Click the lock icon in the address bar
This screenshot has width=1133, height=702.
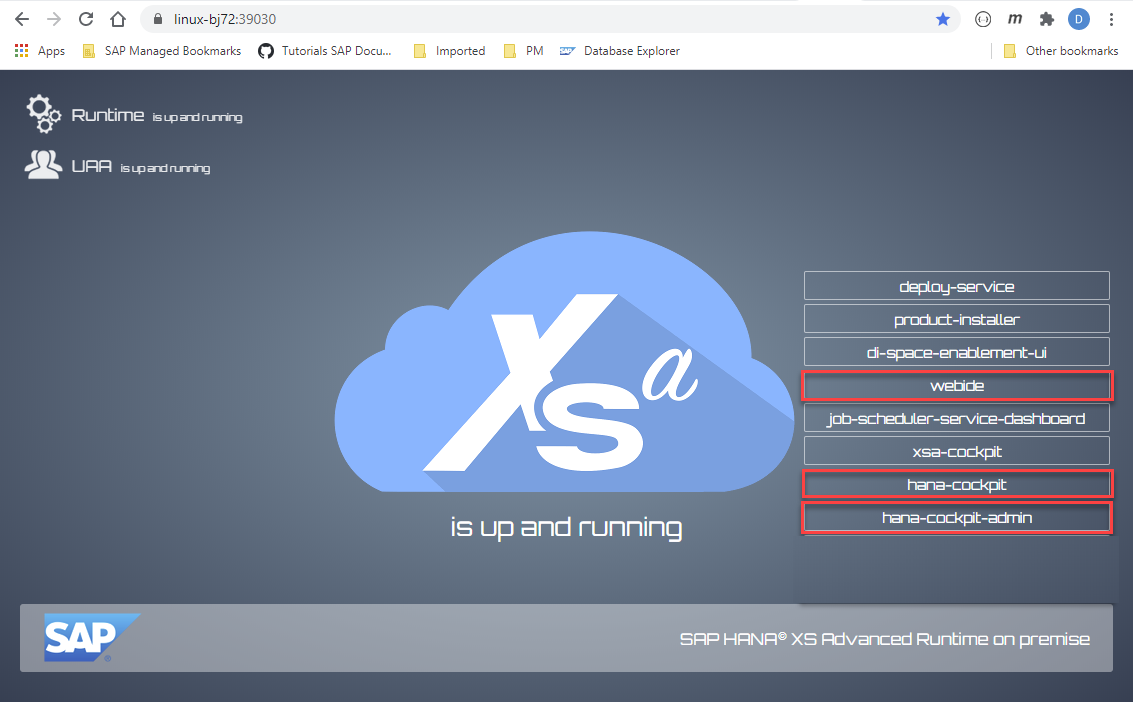[158, 20]
